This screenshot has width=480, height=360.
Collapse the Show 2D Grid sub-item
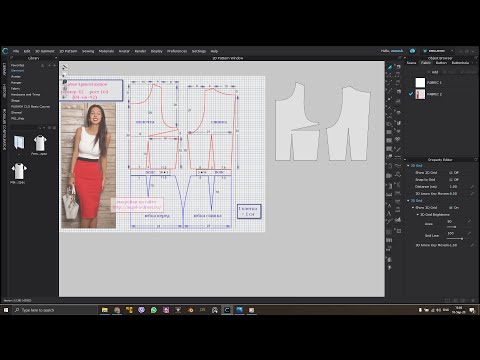coord(413,207)
